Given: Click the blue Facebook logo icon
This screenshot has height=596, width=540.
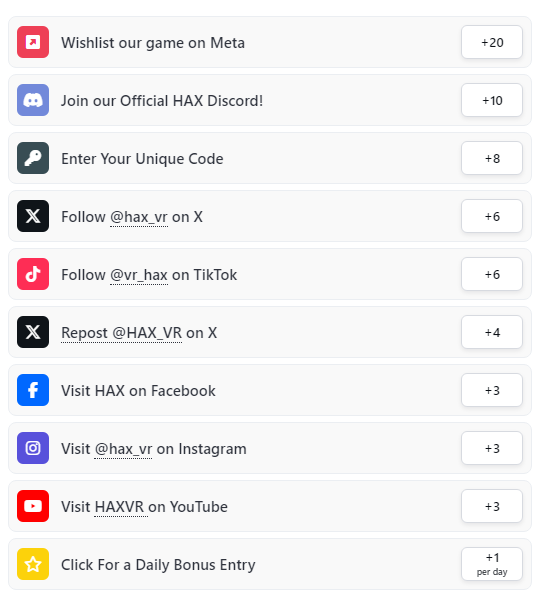Looking at the screenshot, I should click(x=33, y=390).
